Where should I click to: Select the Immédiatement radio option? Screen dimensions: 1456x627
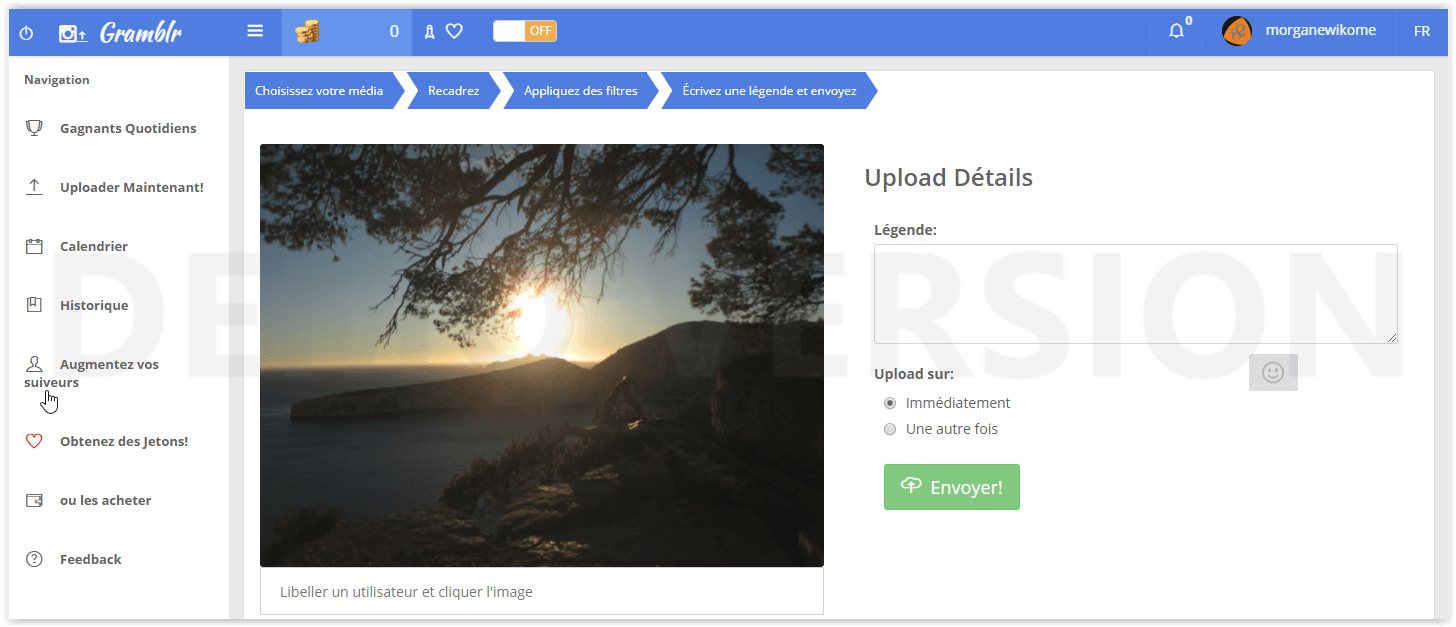coord(890,403)
